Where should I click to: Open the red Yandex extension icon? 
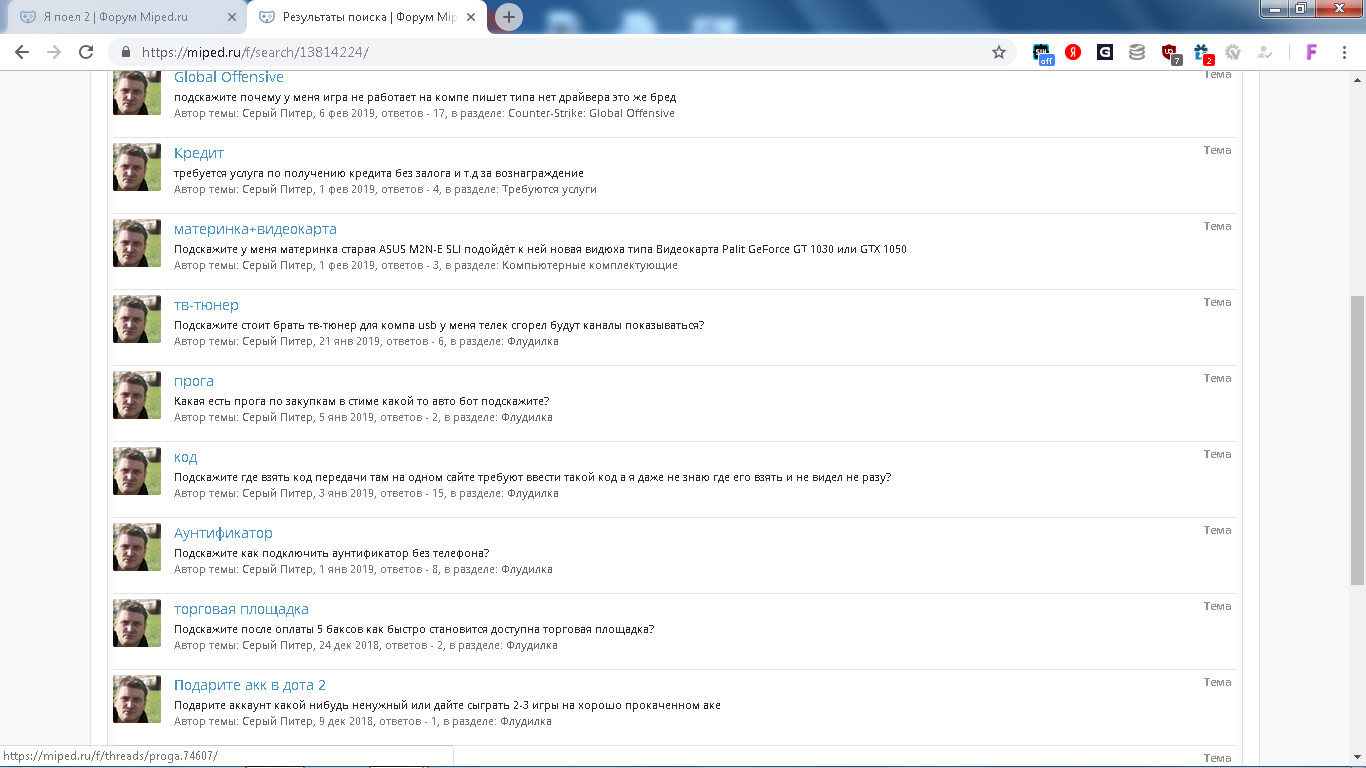coord(1073,52)
